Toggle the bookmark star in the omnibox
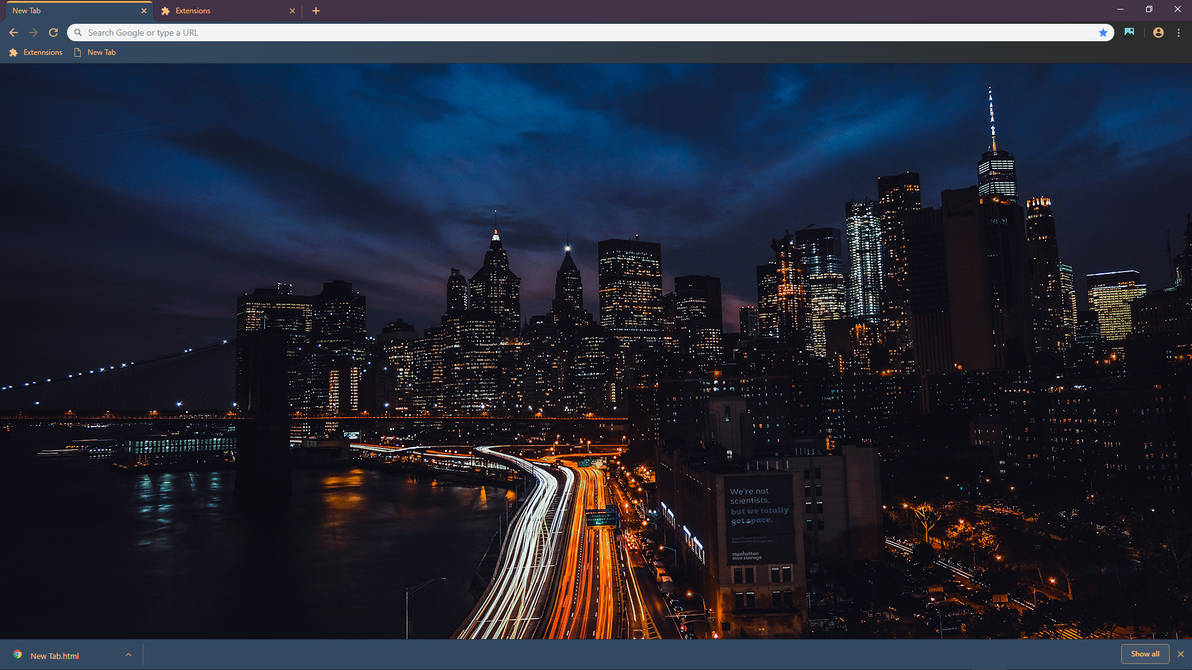This screenshot has height=670, width=1192. coord(1103,32)
